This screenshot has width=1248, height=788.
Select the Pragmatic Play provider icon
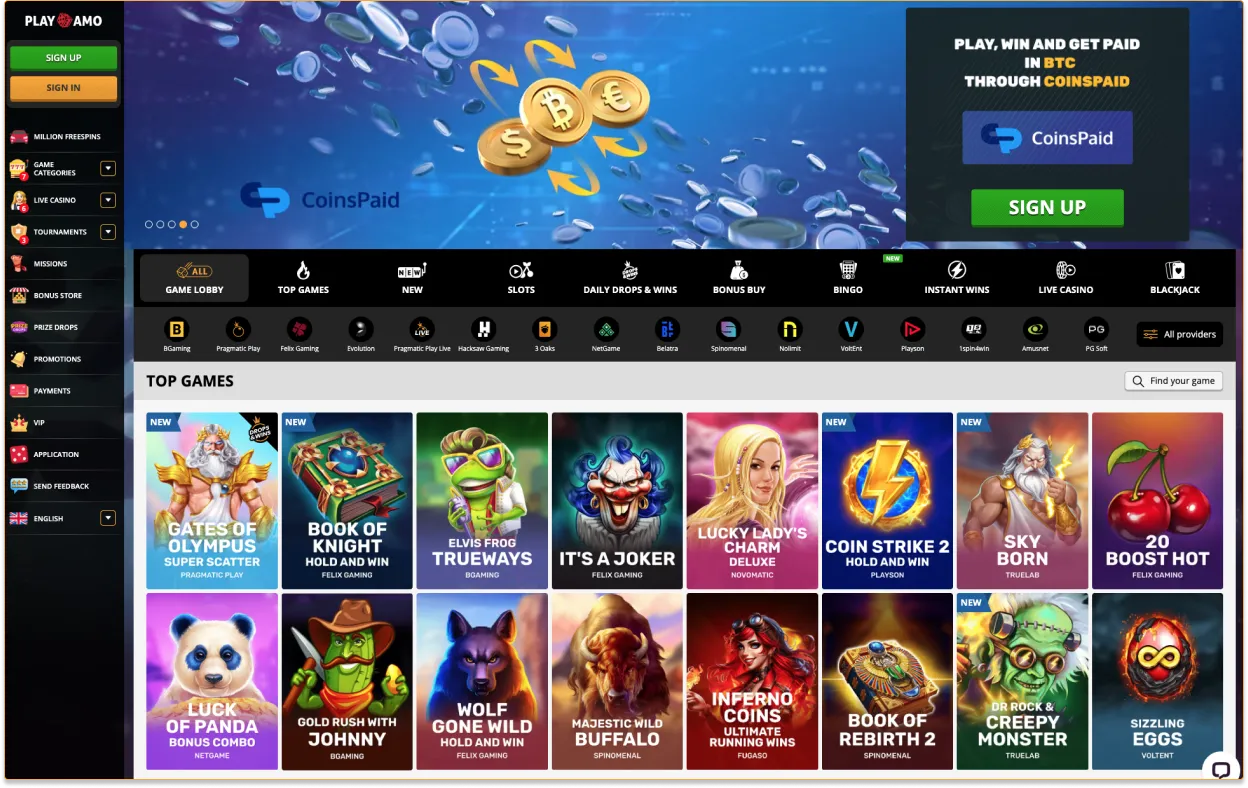pos(238,329)
